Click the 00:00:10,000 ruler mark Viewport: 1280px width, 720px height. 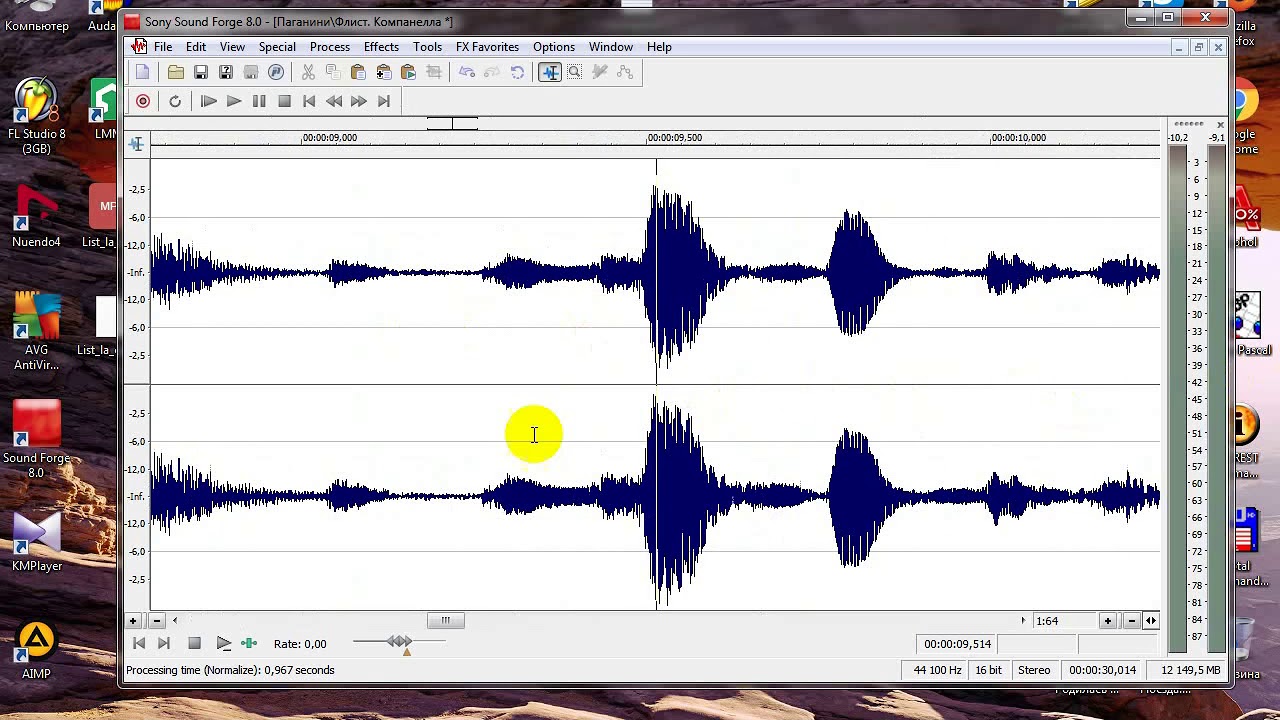pyautogui.click(x=1018, y=138)
